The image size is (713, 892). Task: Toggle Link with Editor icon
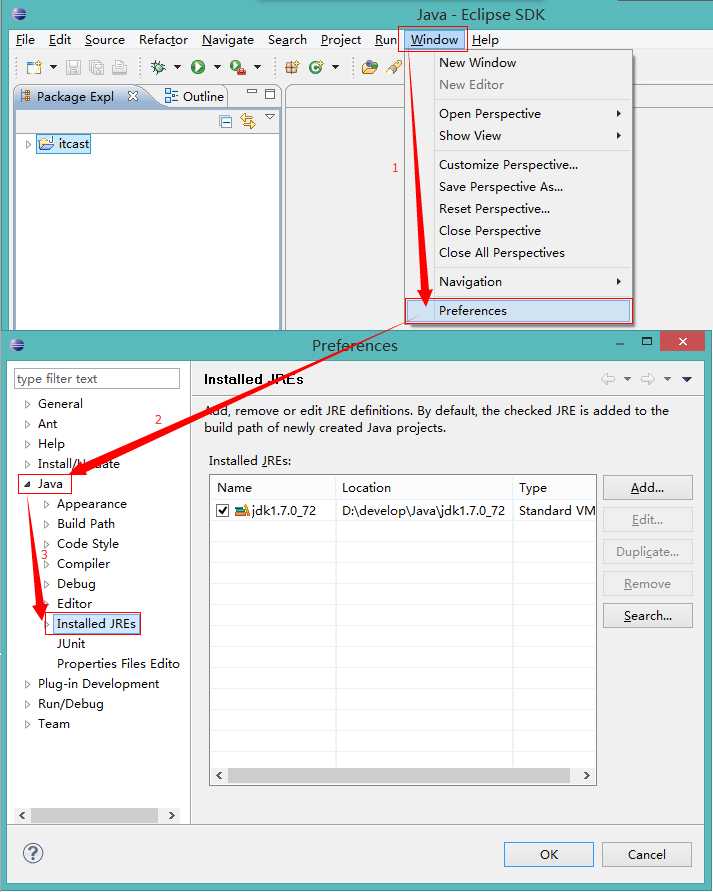[248, 121]
